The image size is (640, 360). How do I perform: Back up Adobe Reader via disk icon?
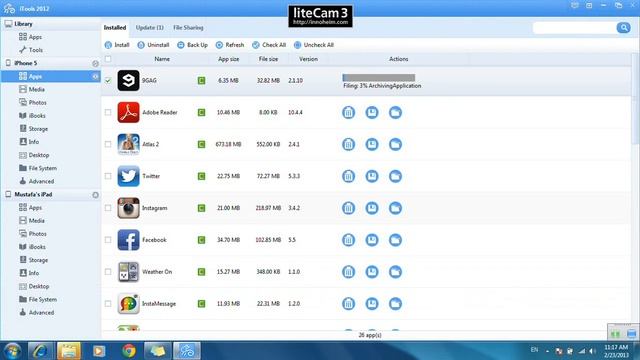click(372, 112)
